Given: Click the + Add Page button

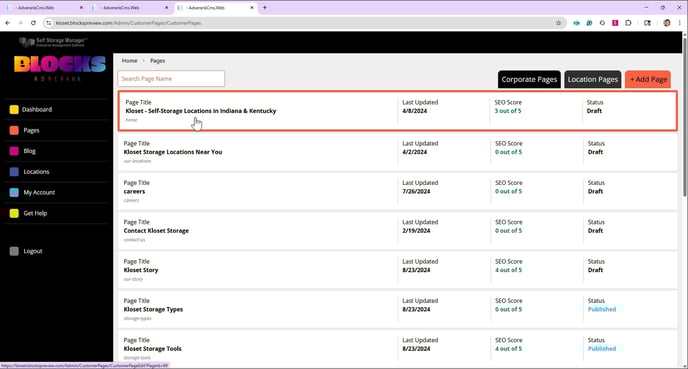Looking at the screenshot, I should pyautogui.click(x=648, y=79).
